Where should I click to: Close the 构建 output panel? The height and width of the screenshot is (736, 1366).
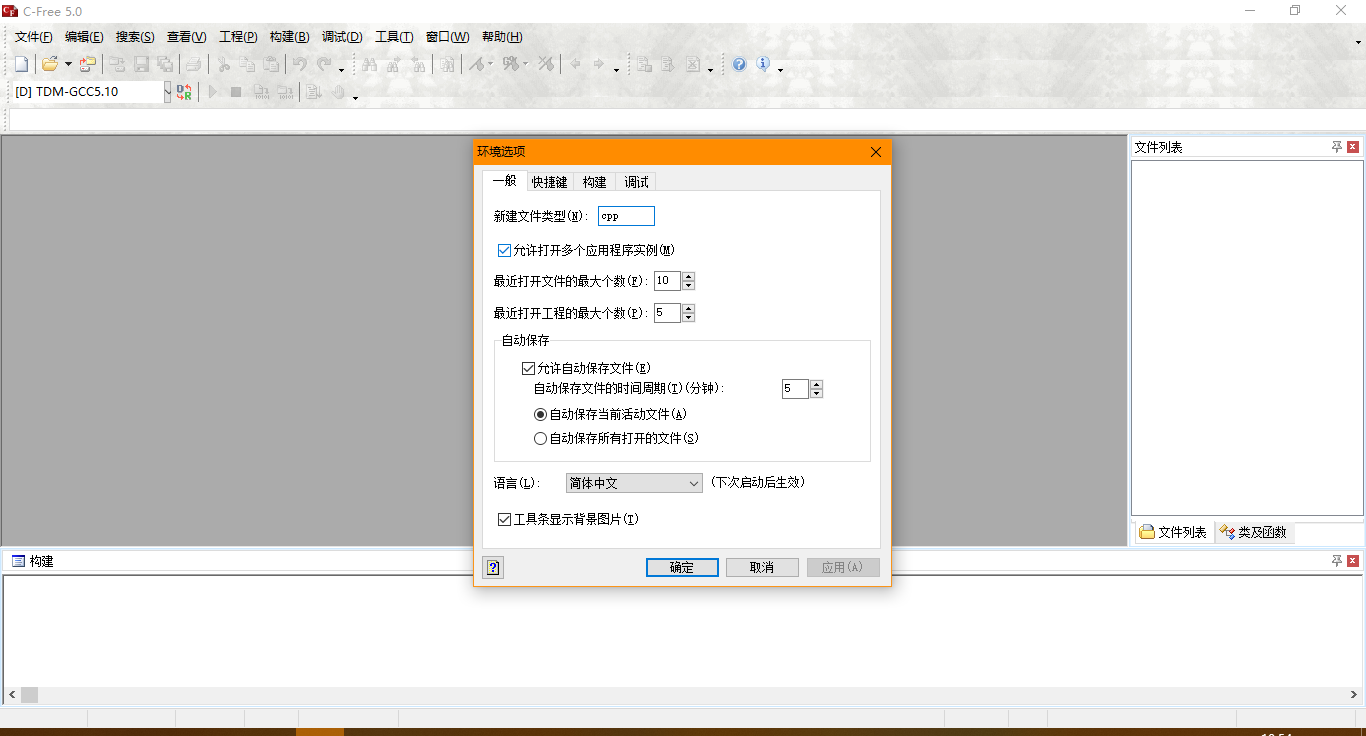[x=1353, y=561]
